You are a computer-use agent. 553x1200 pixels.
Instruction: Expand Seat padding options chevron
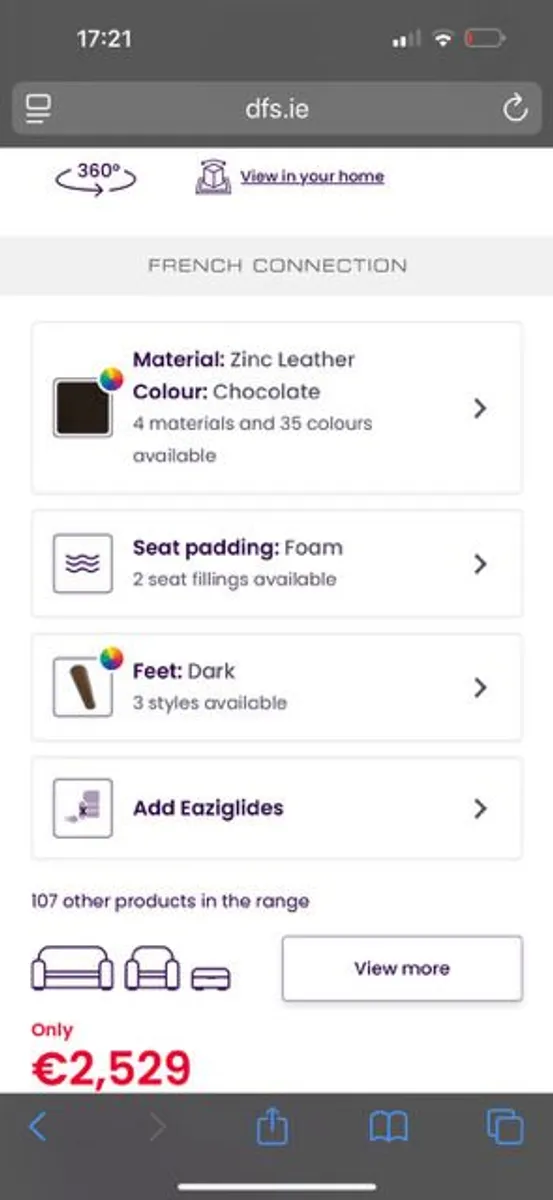[480, 564]
